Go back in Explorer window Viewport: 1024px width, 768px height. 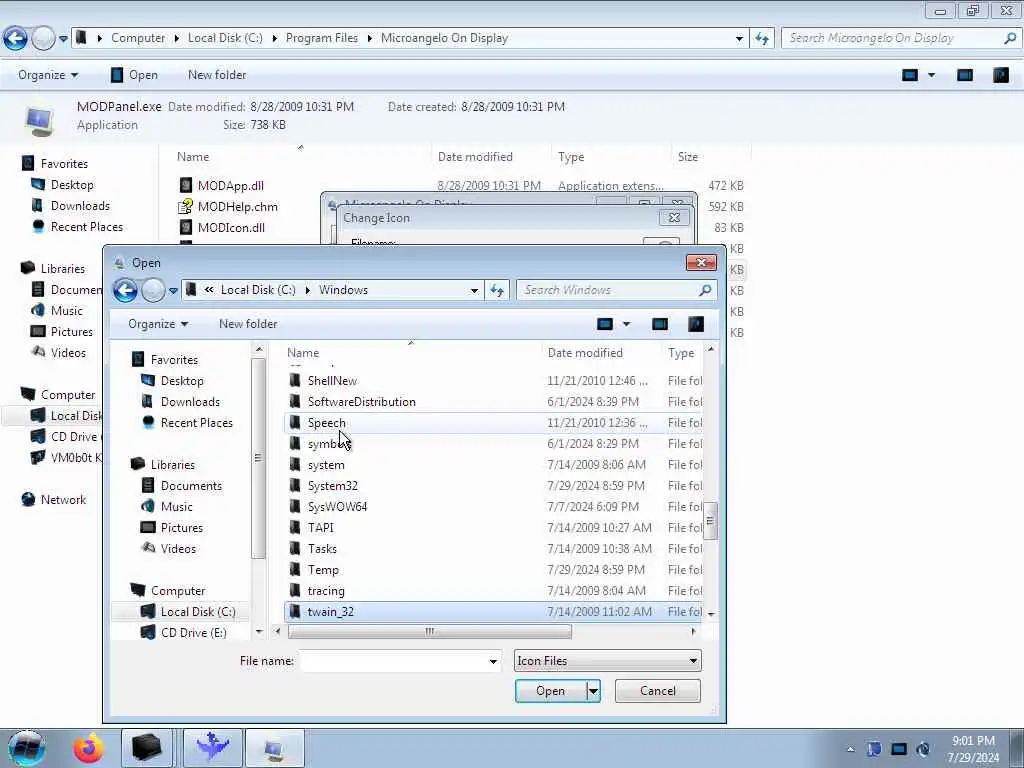[x=15, y=39]
